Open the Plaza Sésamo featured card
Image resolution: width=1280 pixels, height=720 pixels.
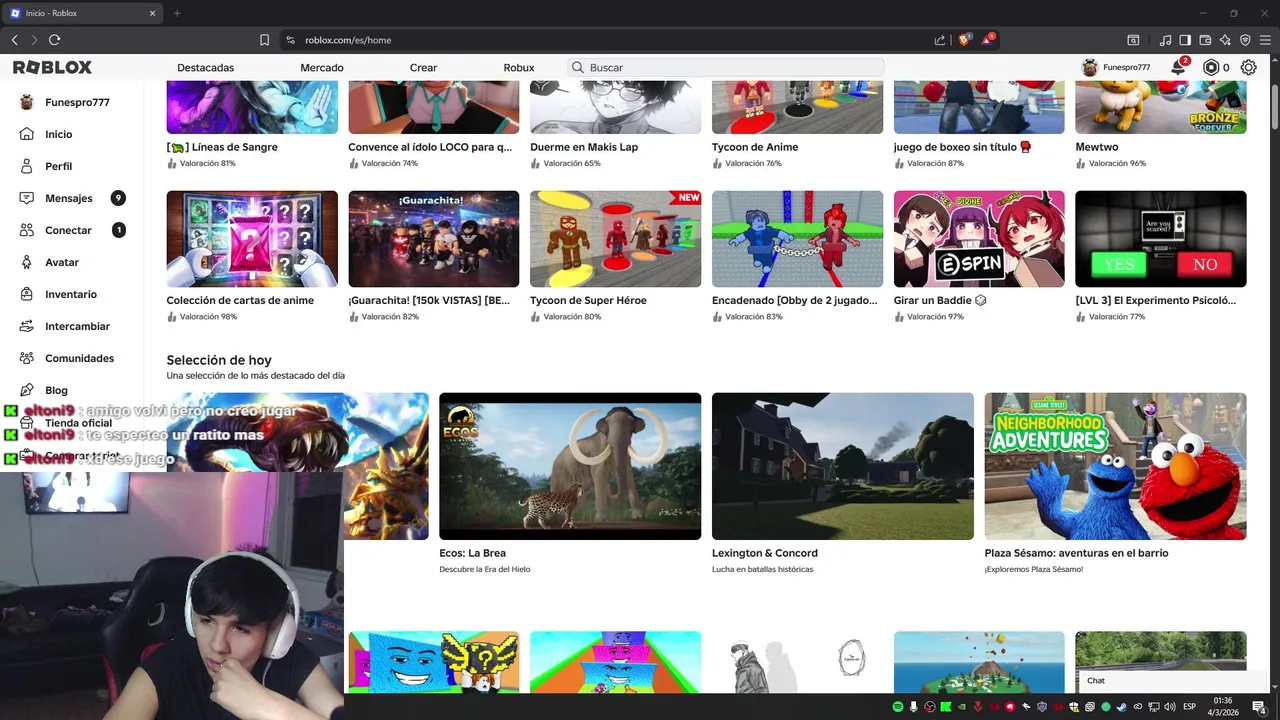tap(1115, 466)
